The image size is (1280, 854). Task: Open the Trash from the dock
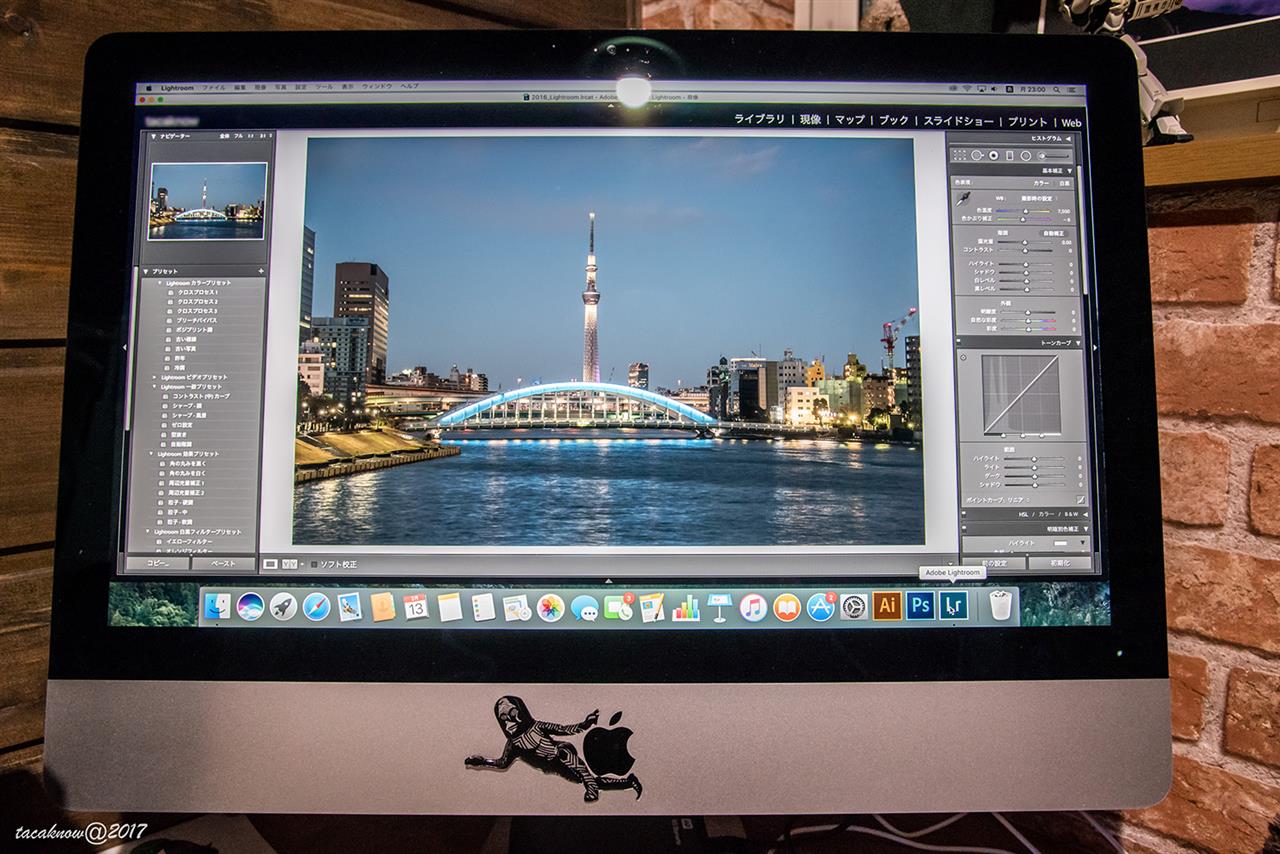tap(1001, 605)
